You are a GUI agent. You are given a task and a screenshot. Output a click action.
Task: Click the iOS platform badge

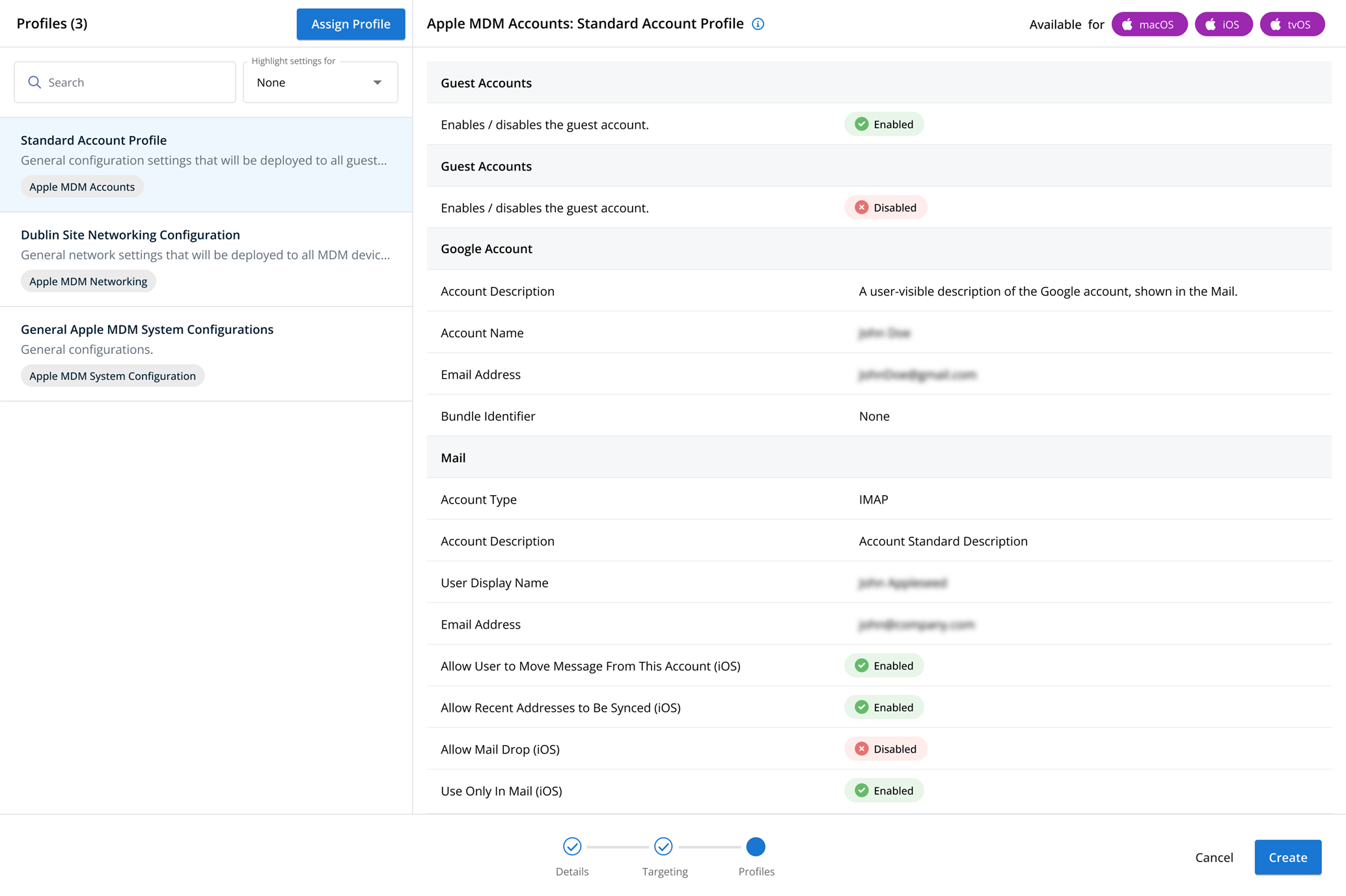coord(1223,24)
